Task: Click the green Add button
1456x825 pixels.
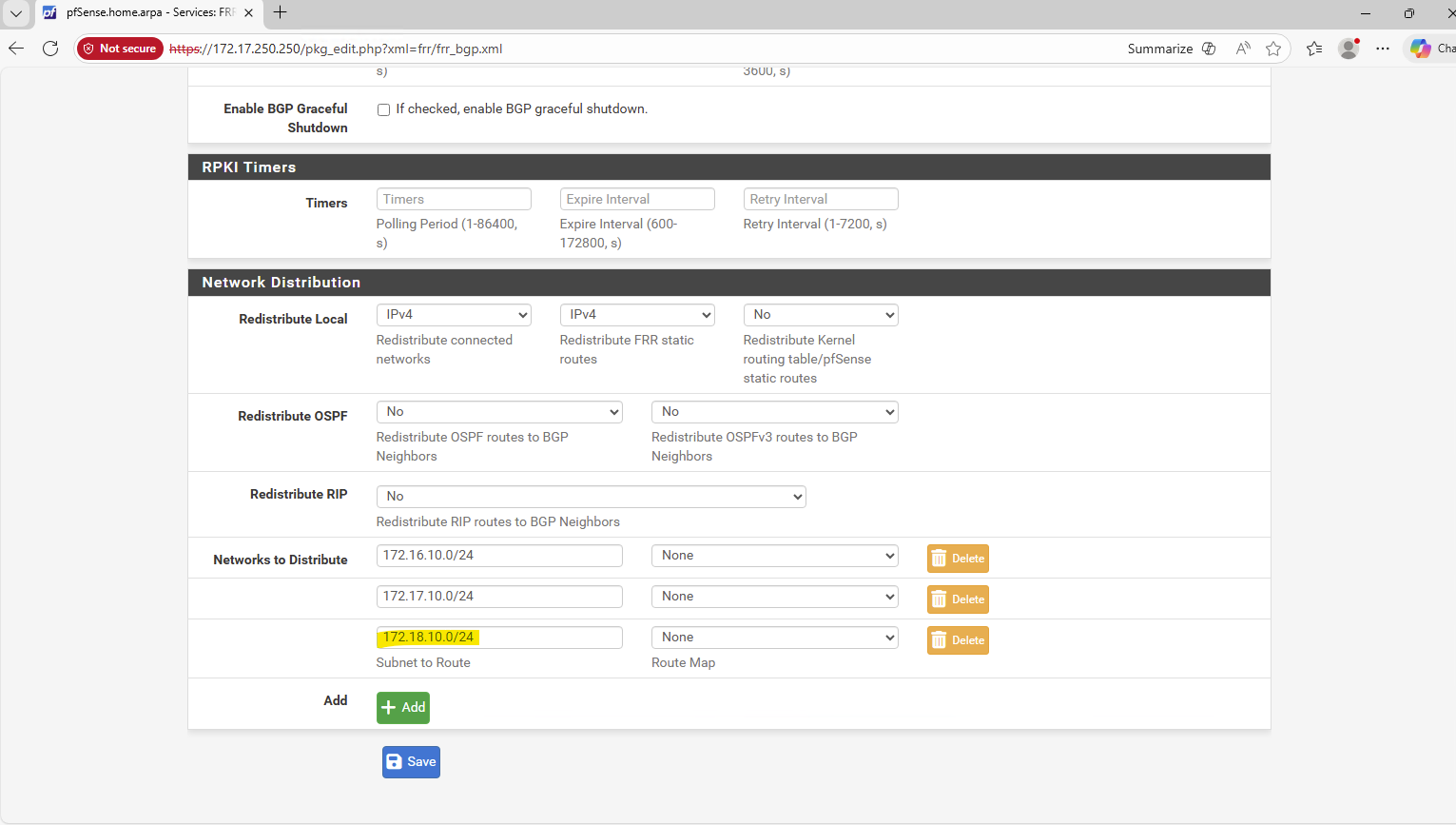Action: (403, 708)
